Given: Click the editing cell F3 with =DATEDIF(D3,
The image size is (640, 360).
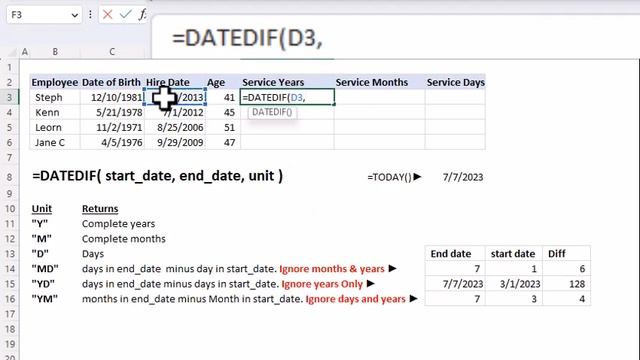Looking at the screenshot, I should [x=287, y=97].
